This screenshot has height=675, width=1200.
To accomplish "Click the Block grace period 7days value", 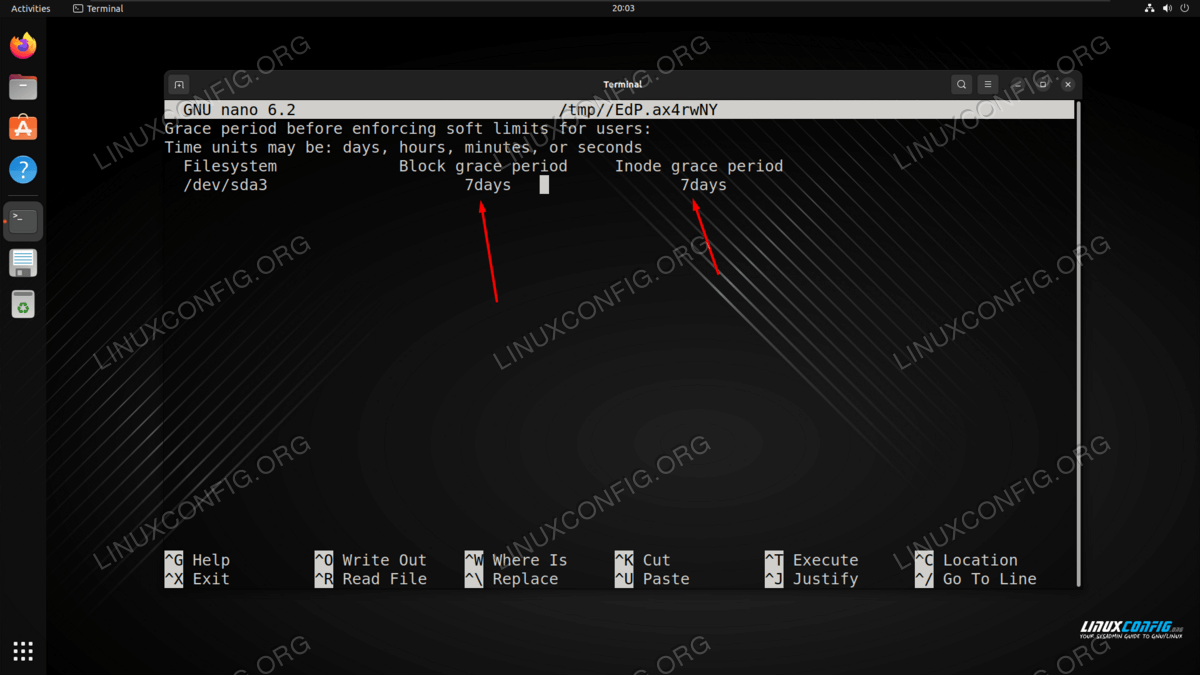I will coord(488,185).
